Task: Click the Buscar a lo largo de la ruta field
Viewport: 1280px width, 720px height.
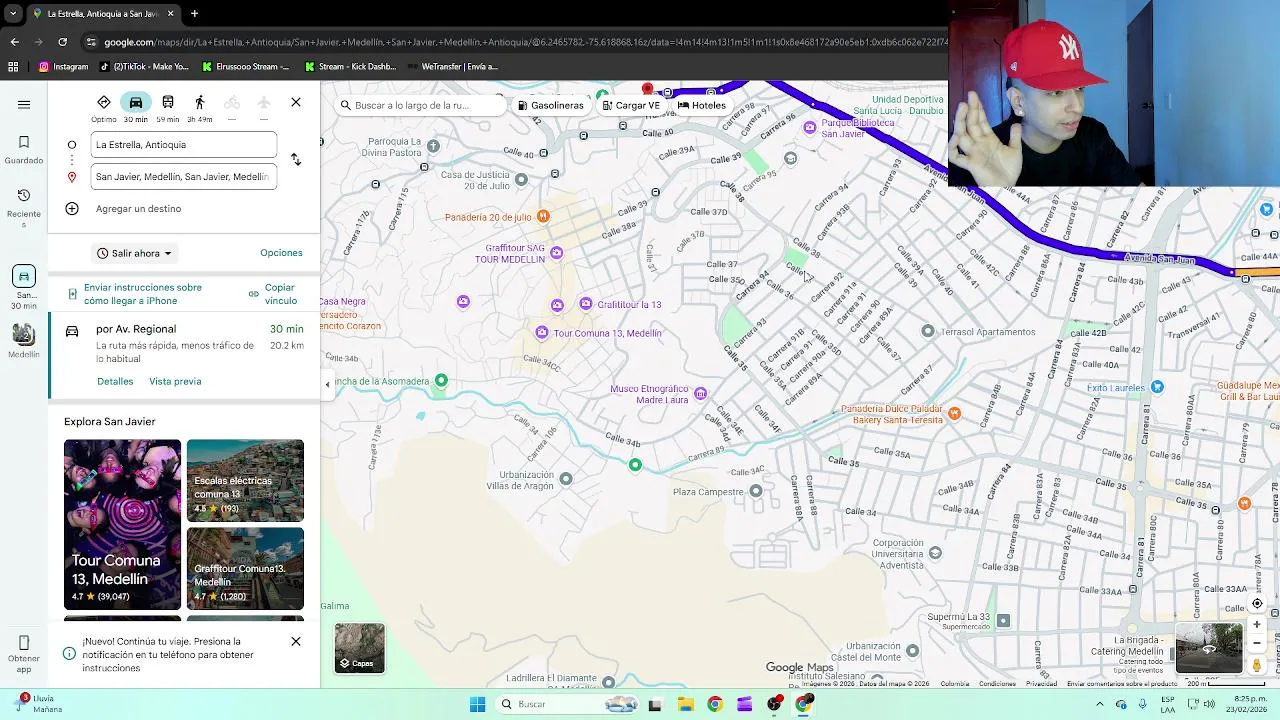Action: [x=420, y=105]
